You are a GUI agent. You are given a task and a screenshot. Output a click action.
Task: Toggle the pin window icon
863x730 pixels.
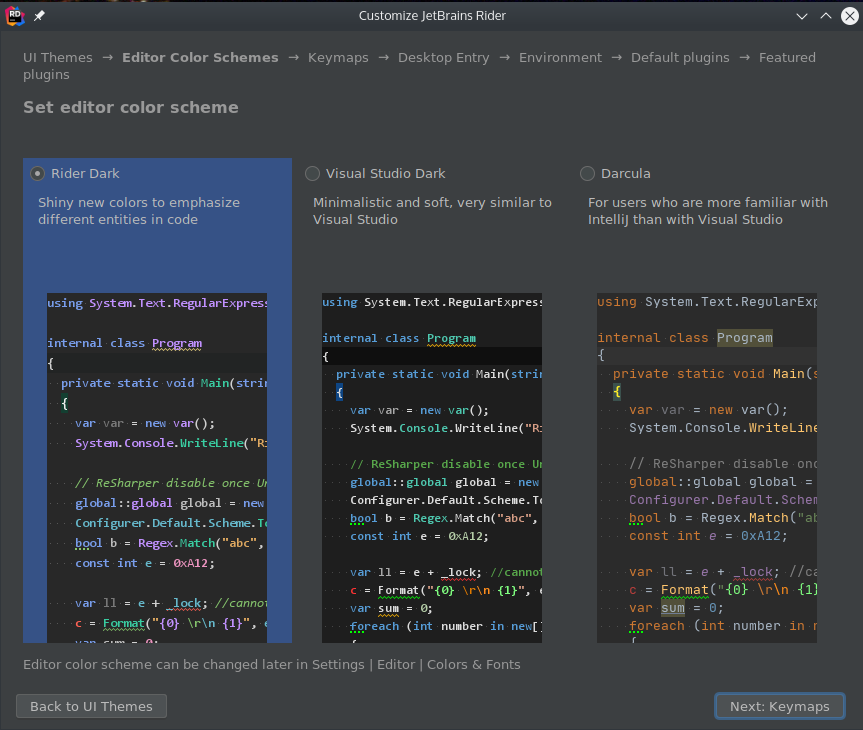point(39,16)
